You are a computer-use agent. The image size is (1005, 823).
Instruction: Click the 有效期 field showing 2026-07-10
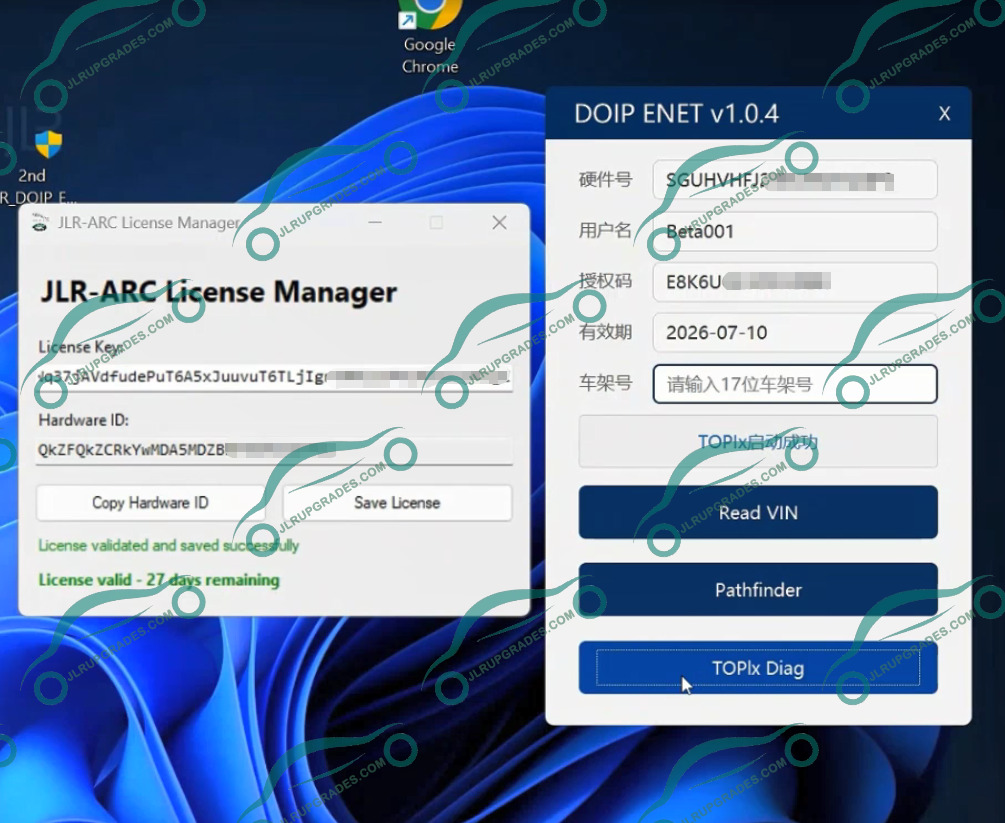click(x=795, y=332)
